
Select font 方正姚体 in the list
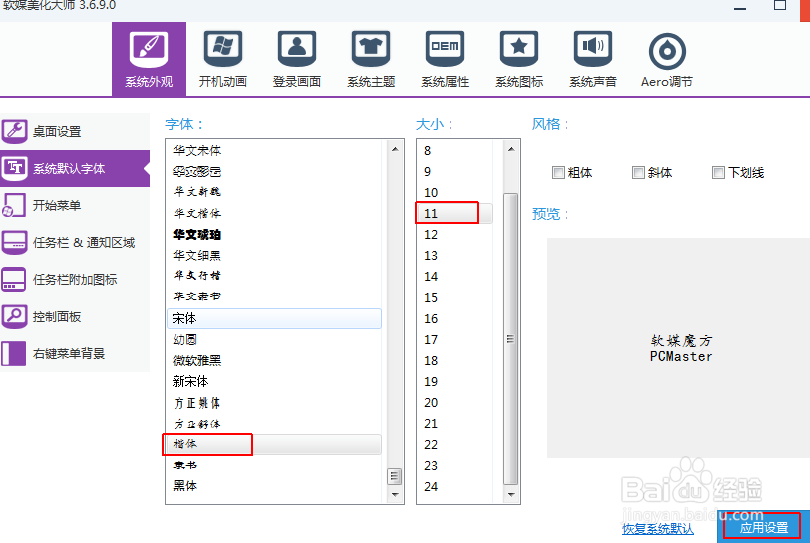click(274, 402)
